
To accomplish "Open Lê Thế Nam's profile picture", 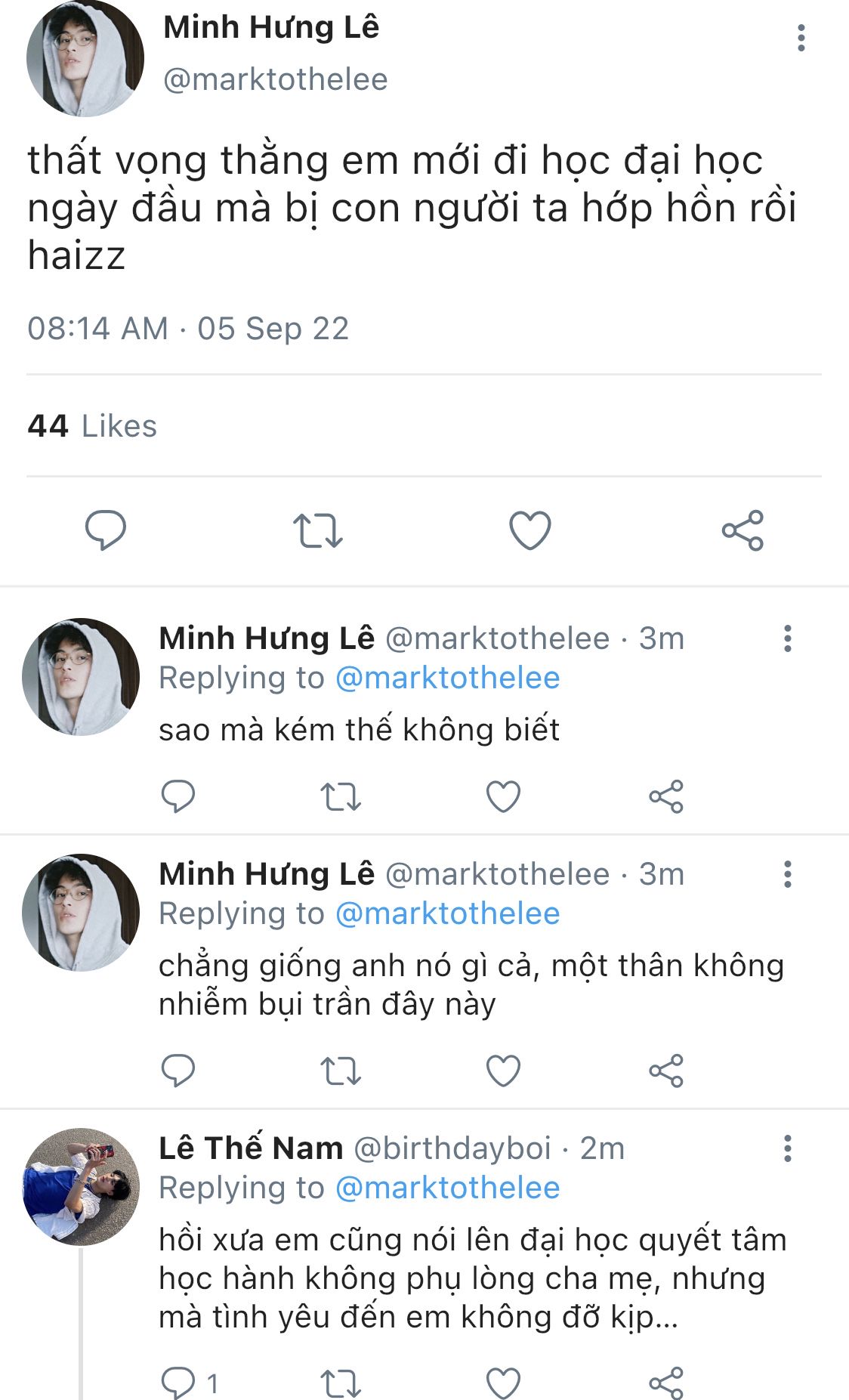I will 82,1186.
